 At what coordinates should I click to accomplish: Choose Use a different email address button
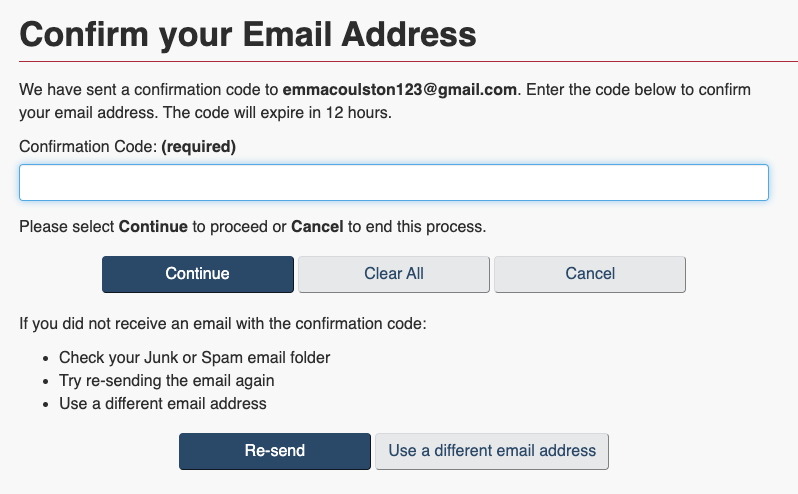coord(492,451)
